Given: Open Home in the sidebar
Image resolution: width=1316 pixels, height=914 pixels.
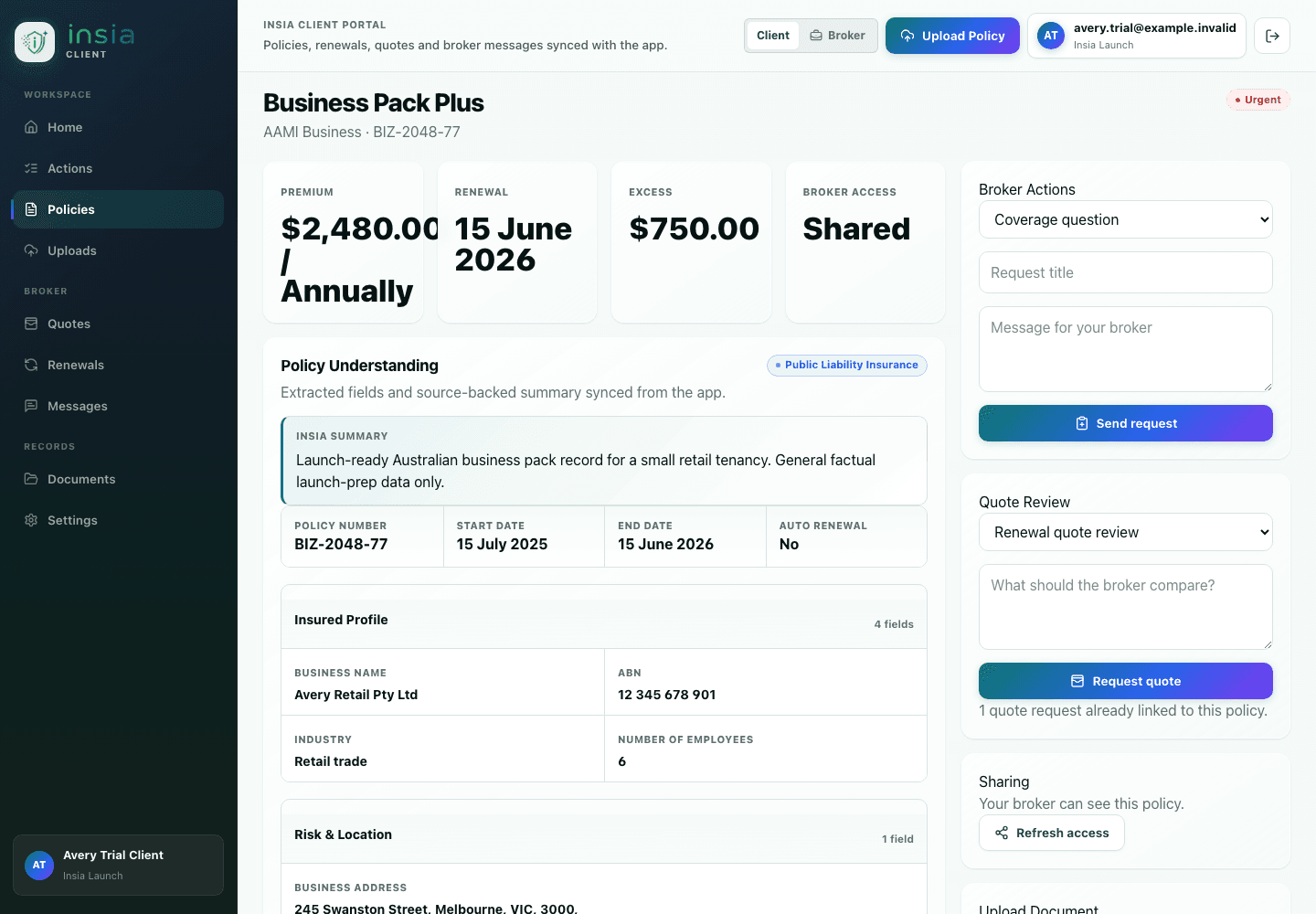Looking at the screenshot, I should (117, 127).
